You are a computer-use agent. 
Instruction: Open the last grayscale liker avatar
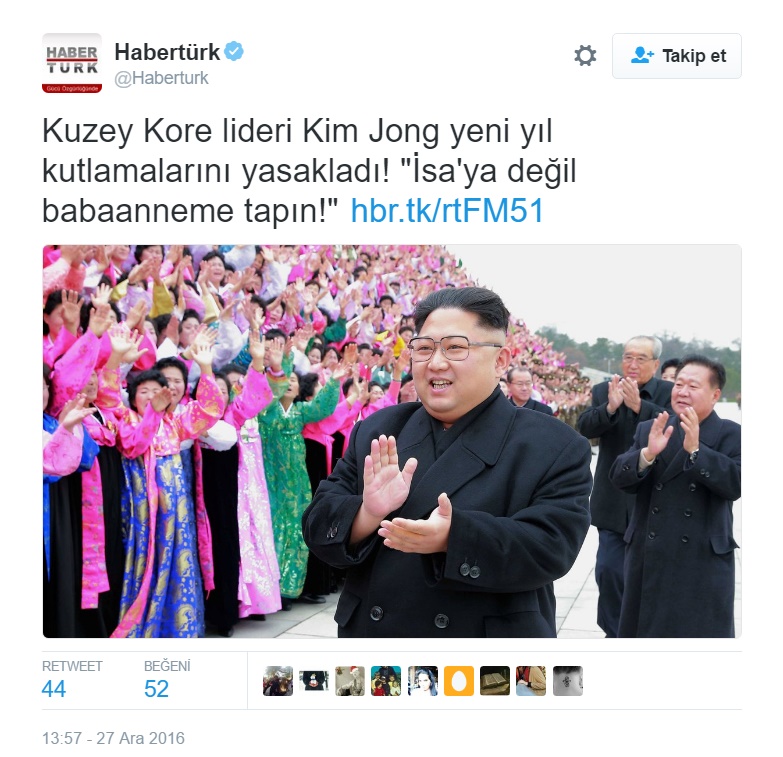pos(568,681)
